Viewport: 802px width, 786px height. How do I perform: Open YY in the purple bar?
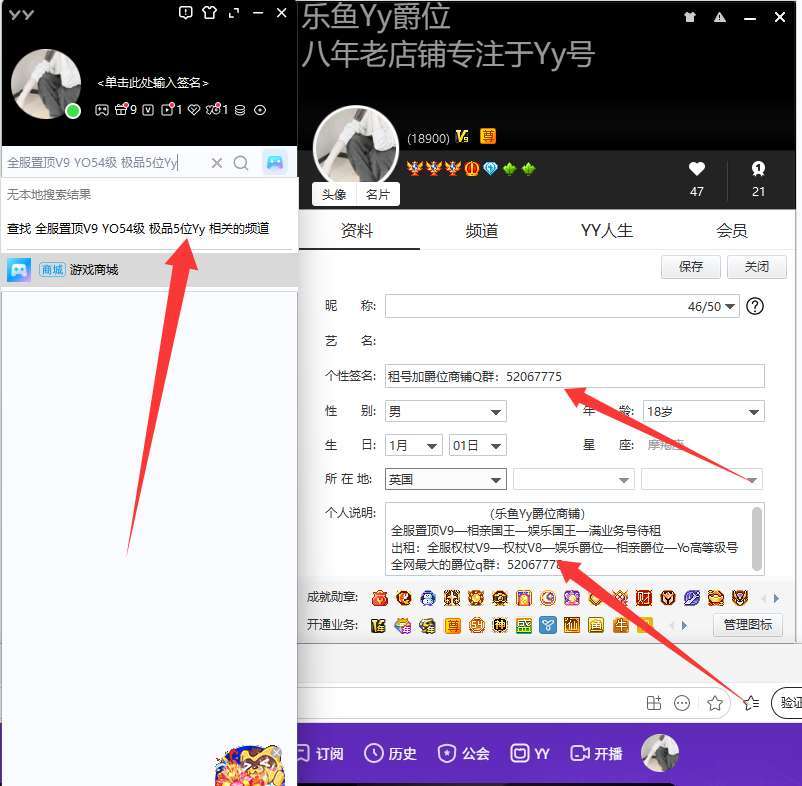530,753
